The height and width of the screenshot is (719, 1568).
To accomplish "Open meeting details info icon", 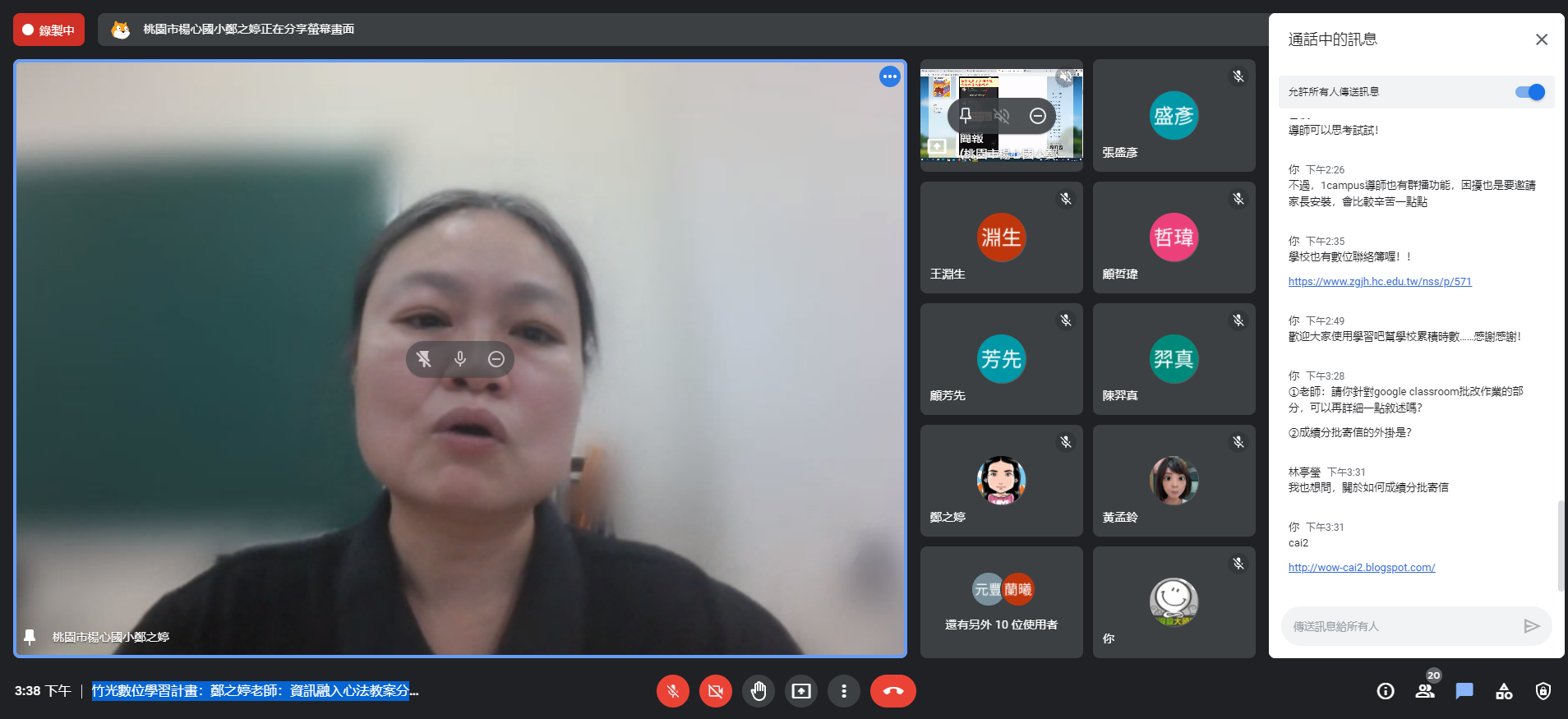I will [x=1386, y=691].
